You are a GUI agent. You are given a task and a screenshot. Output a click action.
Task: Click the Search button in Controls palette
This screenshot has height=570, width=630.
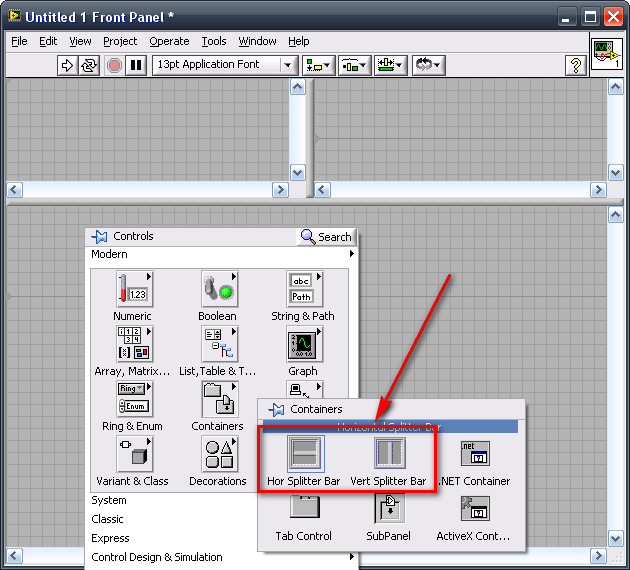326,237
